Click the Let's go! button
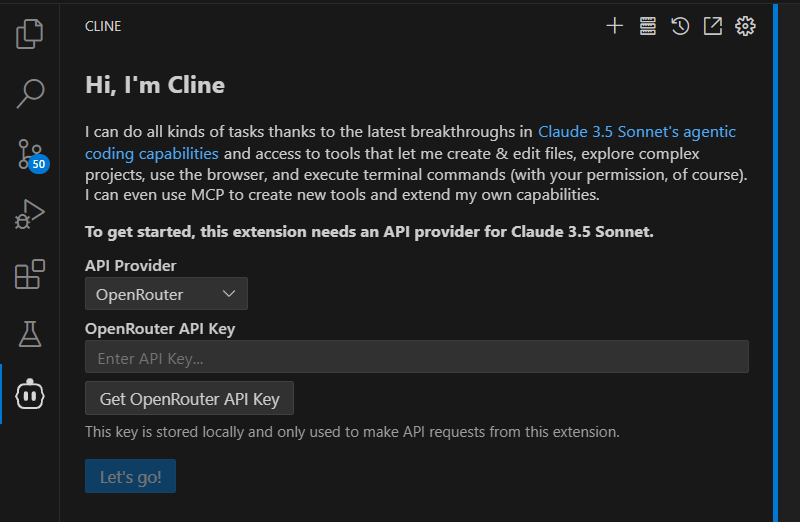The height and width of the screenshot is (522, 800). click(x=130, y=477)
